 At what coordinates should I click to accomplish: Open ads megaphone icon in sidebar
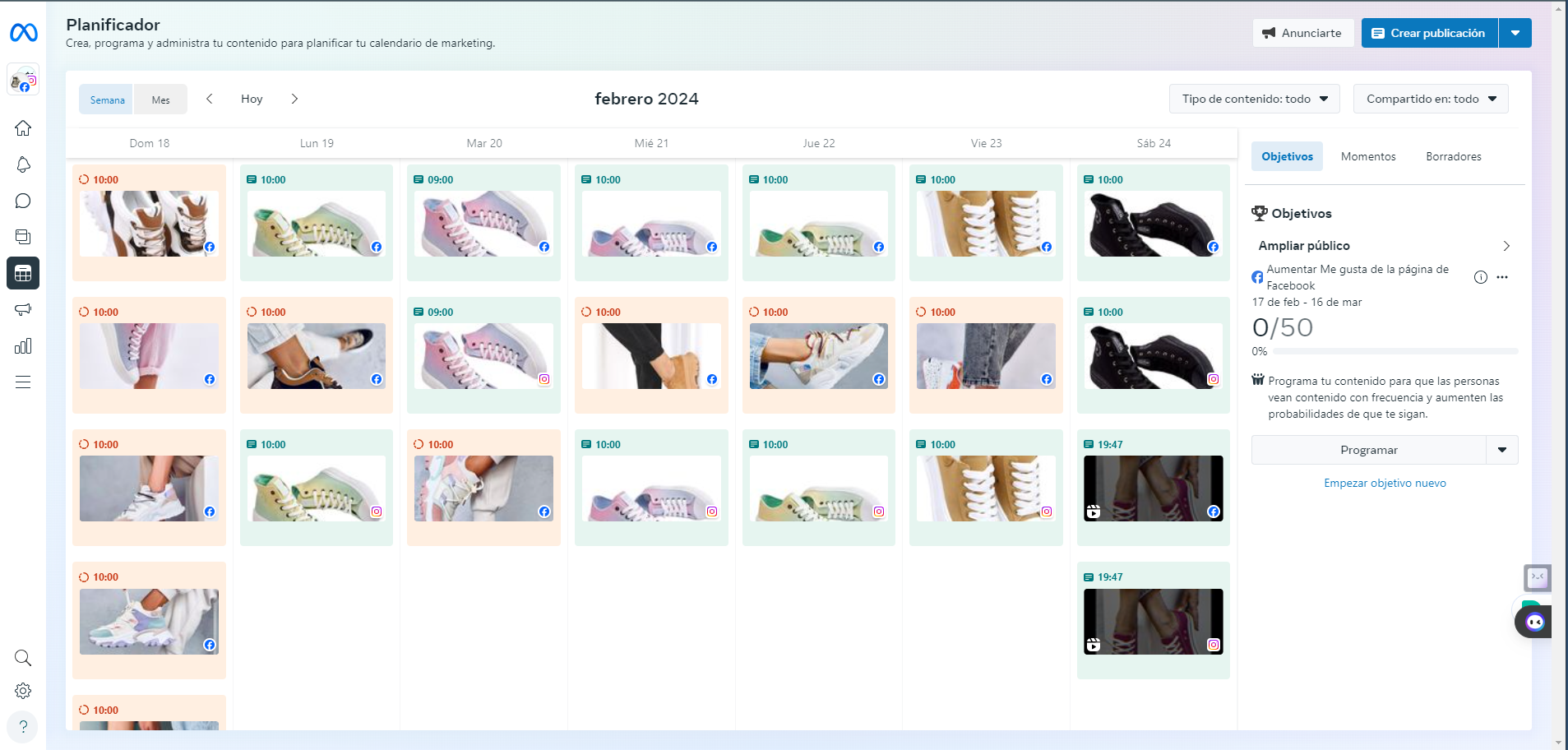pos(23,309)
